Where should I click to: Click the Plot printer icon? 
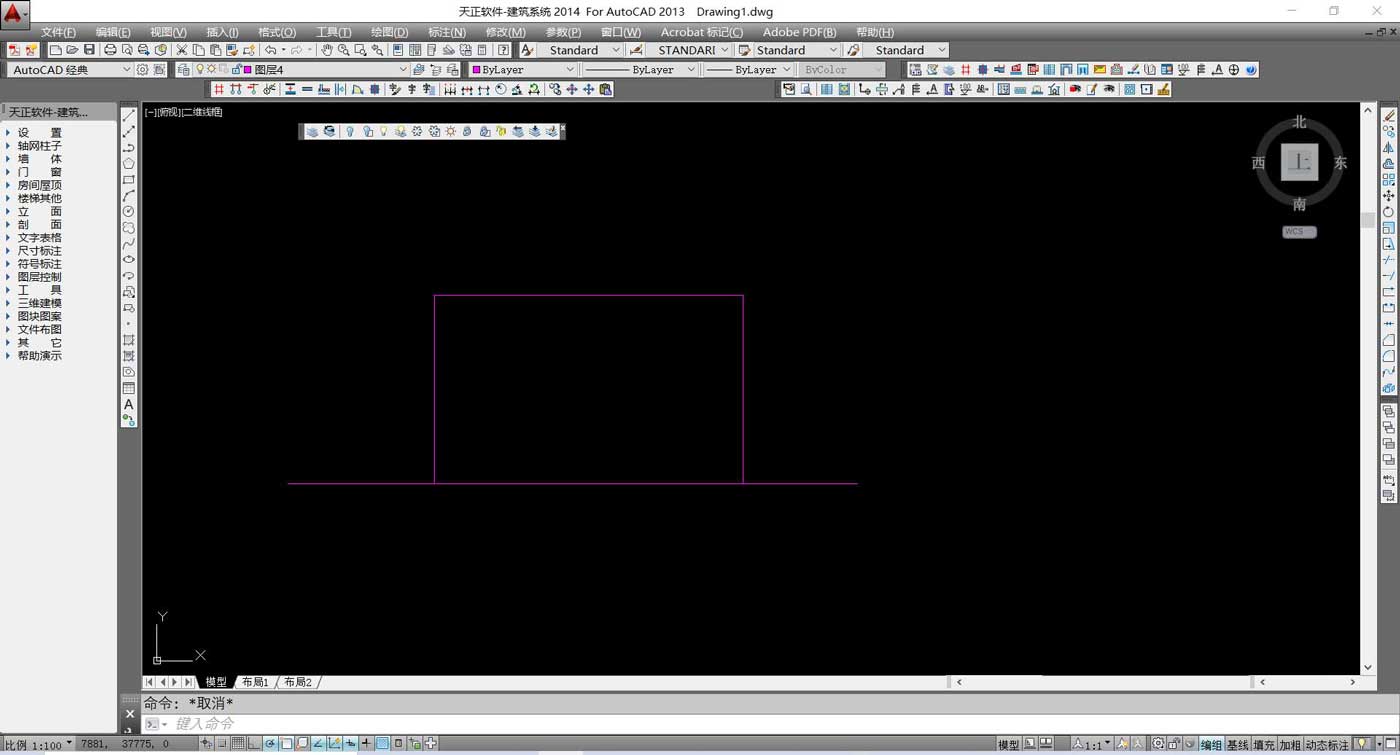point(110,50)
